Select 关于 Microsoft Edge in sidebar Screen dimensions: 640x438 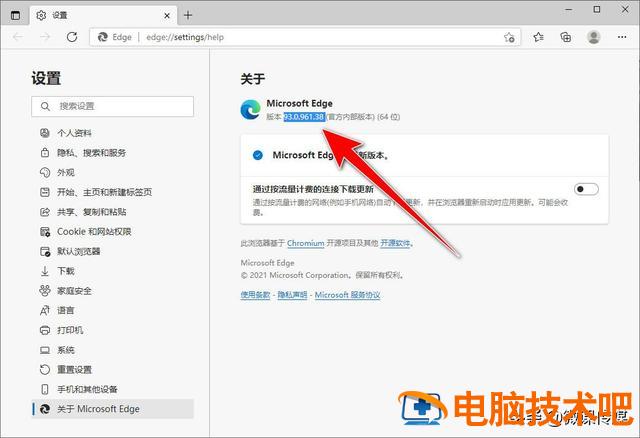point(112,409)
